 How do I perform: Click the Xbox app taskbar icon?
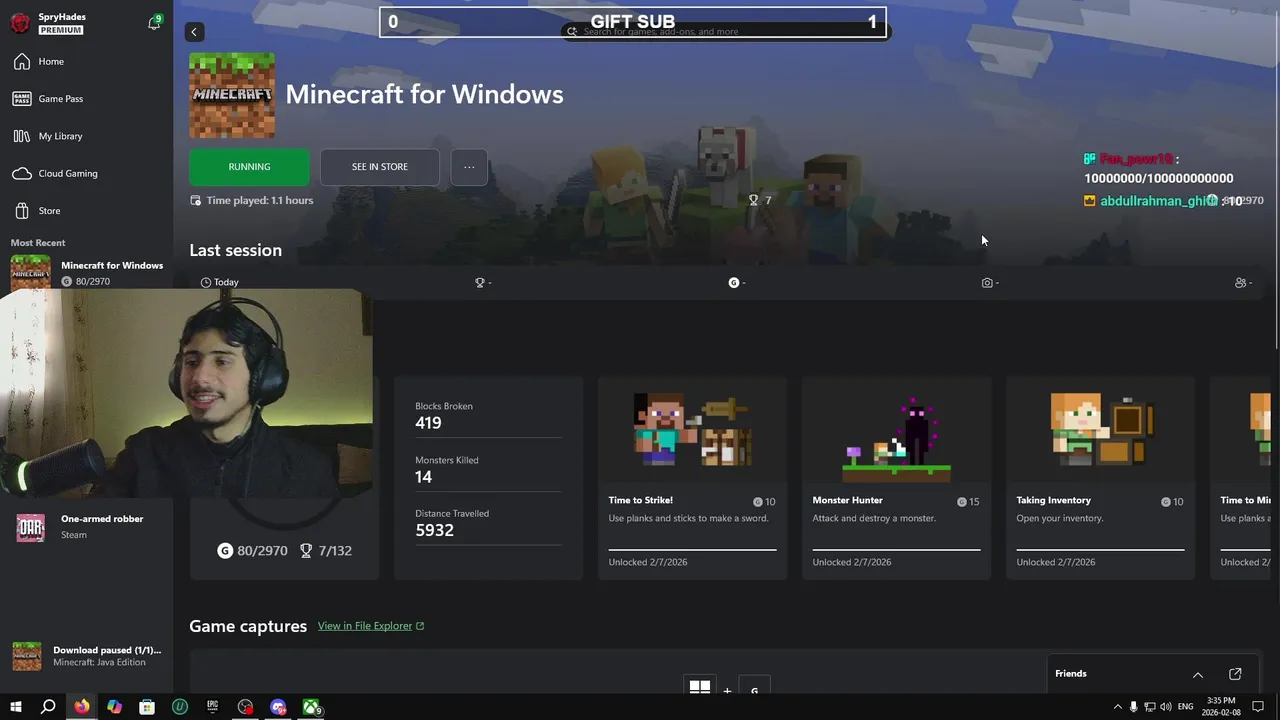click(312, 707)
